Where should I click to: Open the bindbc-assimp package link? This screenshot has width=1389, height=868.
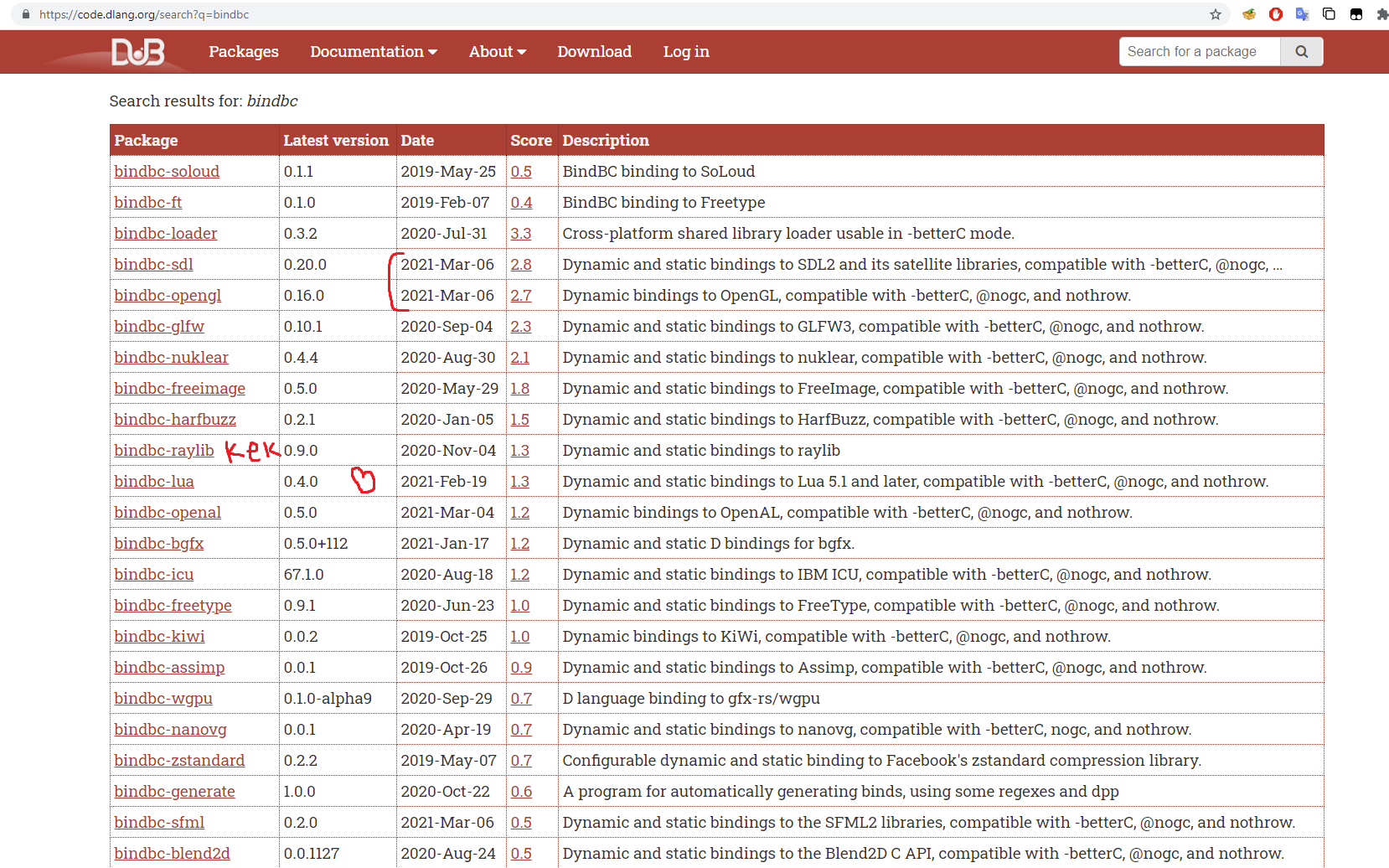pos(170,668)
